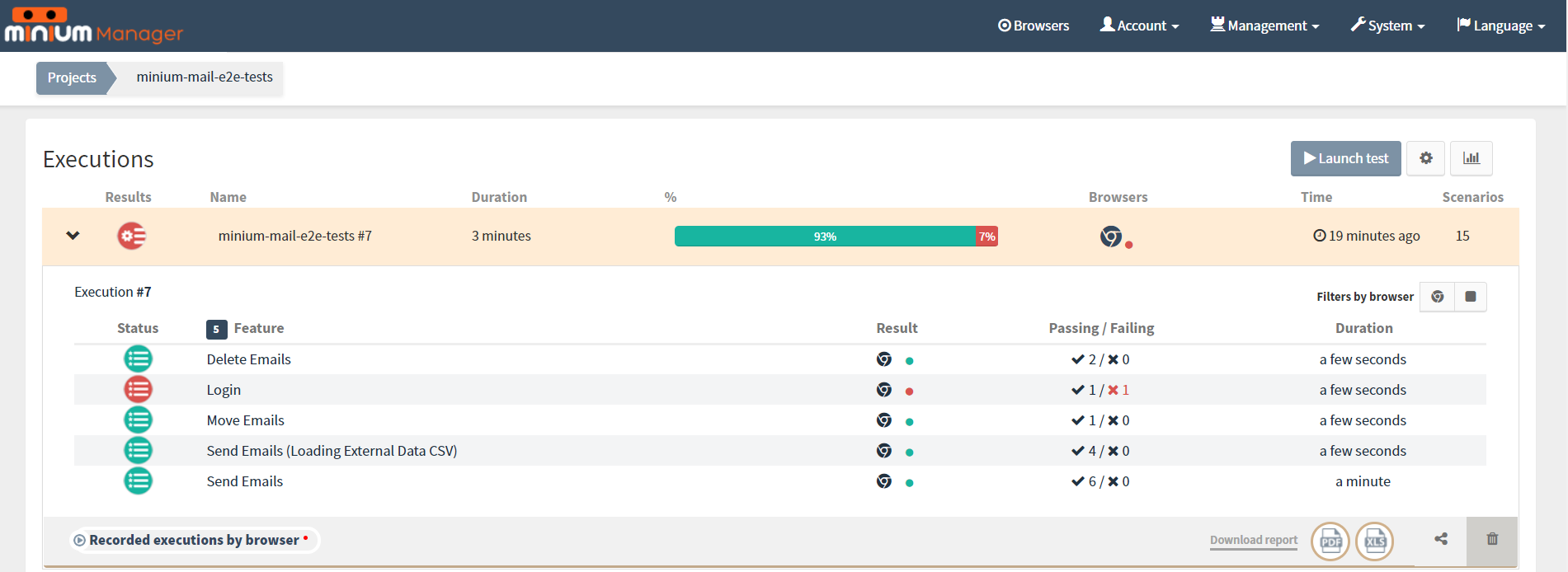Viewport: 1568px width, 572px height.
Task: Click the Download report link
Action: coord(1254,541)
